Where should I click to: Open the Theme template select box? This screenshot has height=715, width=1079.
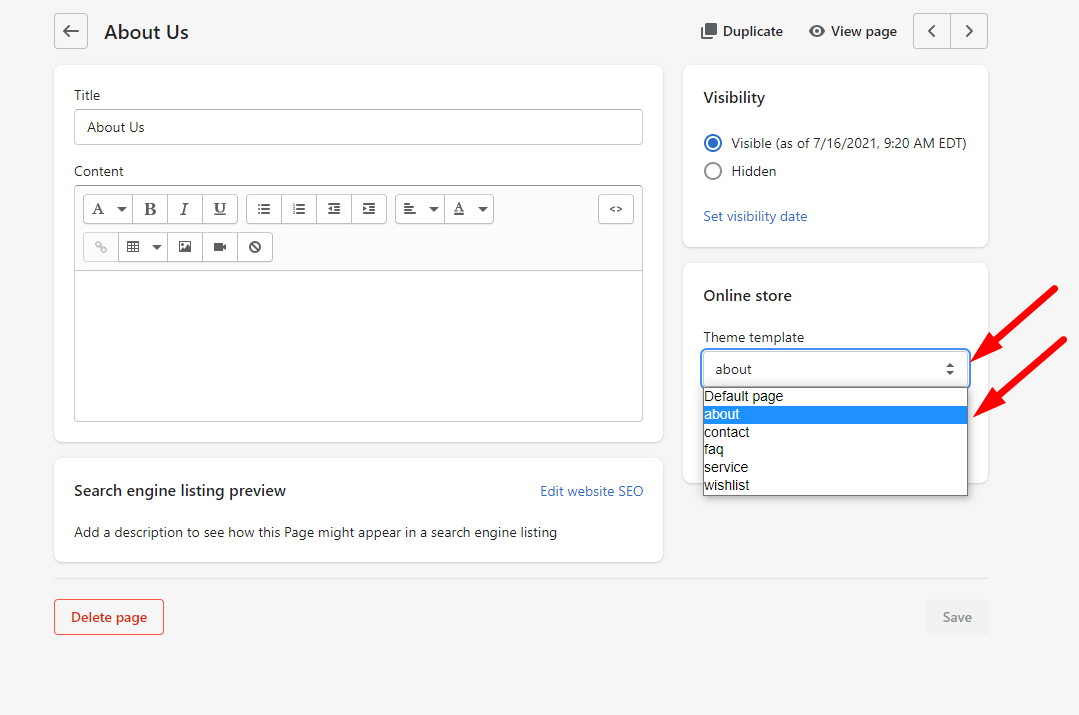click(x=835, y=369)
